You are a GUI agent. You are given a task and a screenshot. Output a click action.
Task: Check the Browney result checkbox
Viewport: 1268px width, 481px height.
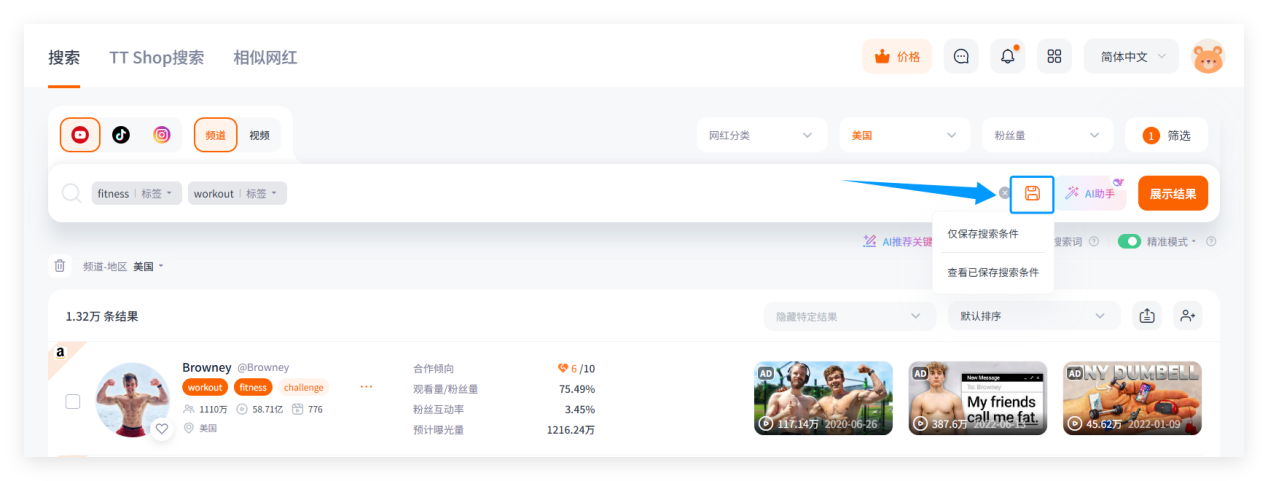(x=73, y=401)
